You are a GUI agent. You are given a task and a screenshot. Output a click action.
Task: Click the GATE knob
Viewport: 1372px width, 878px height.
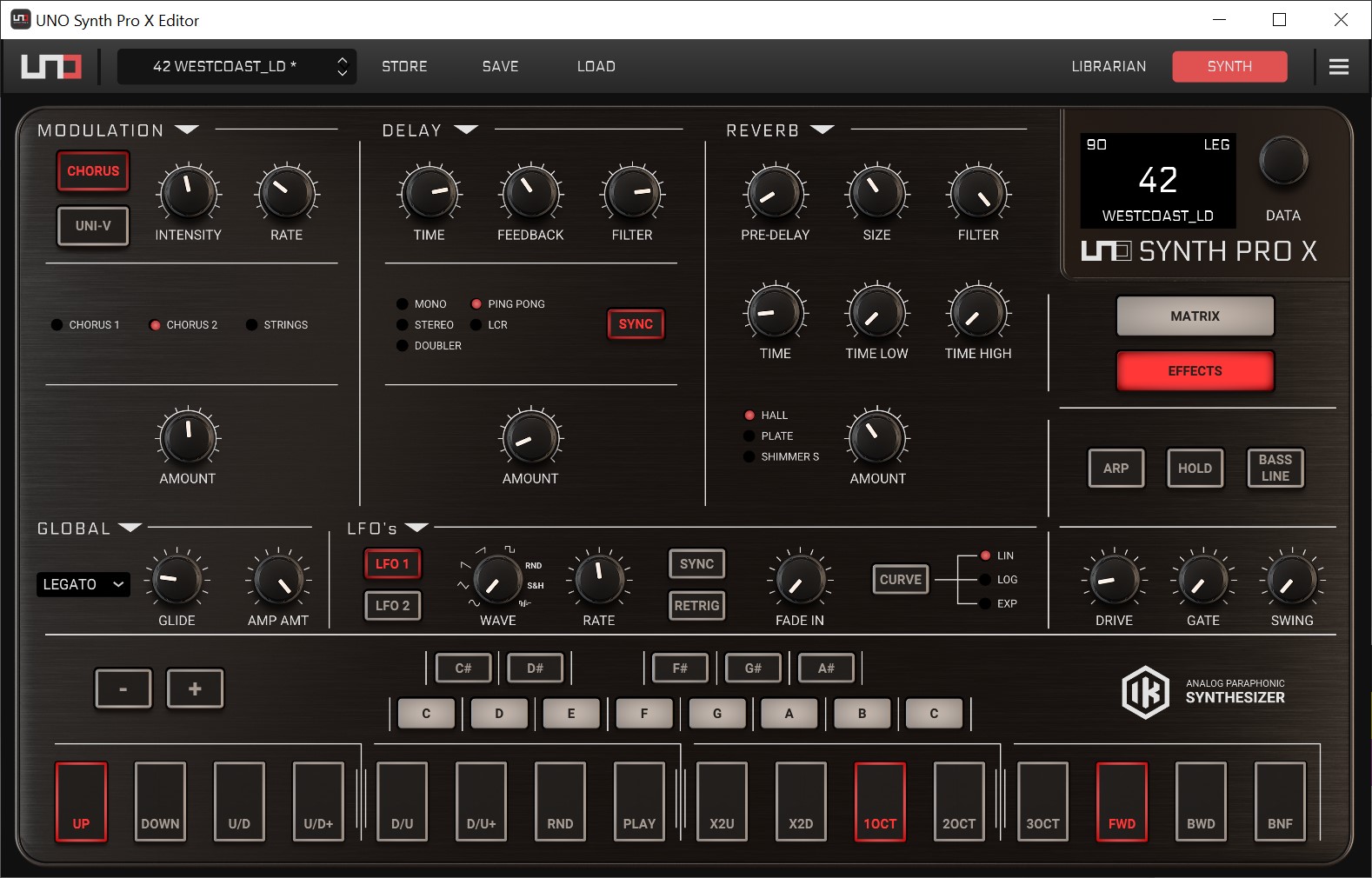click(x=1203, y=579)
